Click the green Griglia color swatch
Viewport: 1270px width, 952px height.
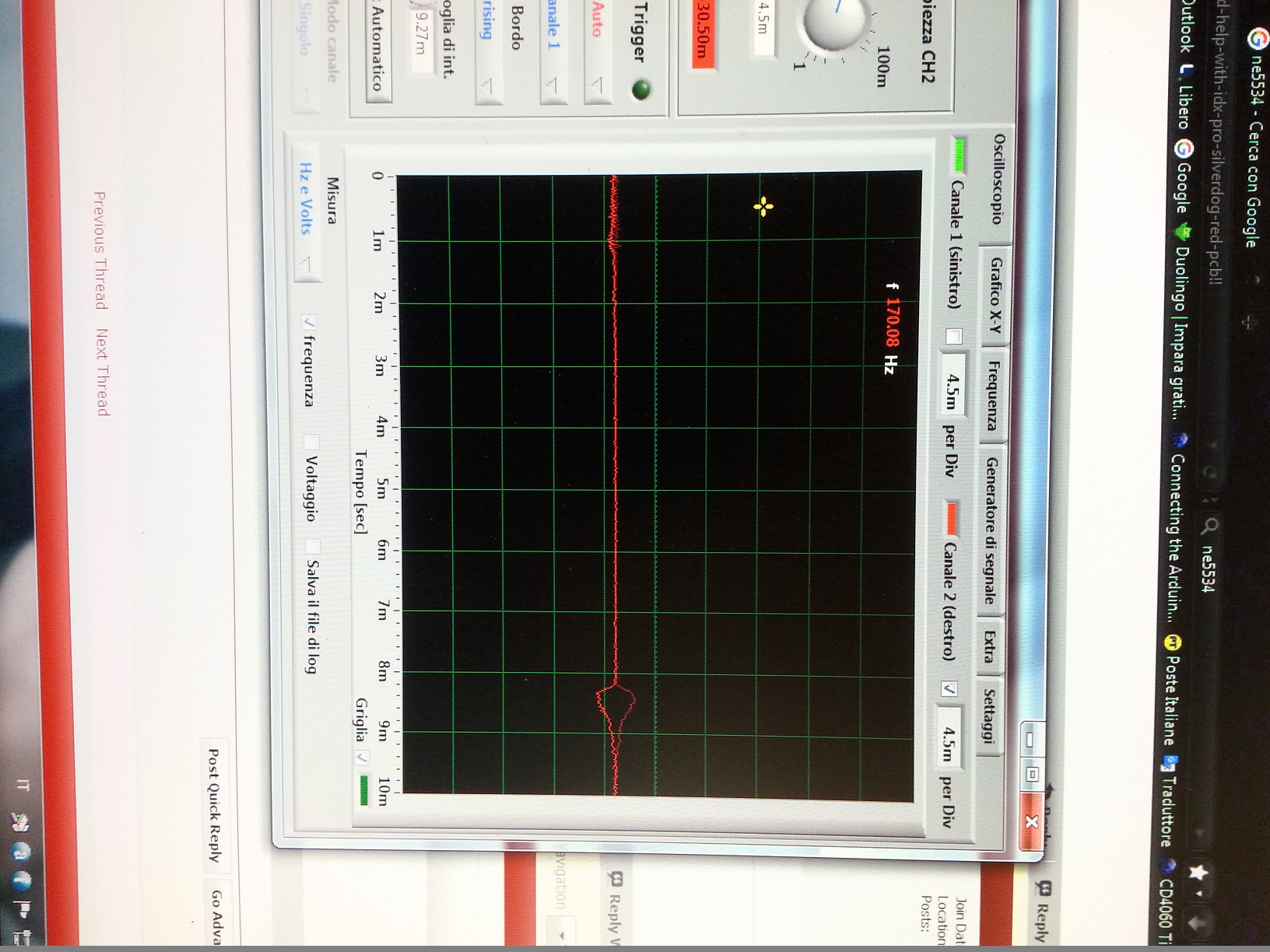(363, 790)
